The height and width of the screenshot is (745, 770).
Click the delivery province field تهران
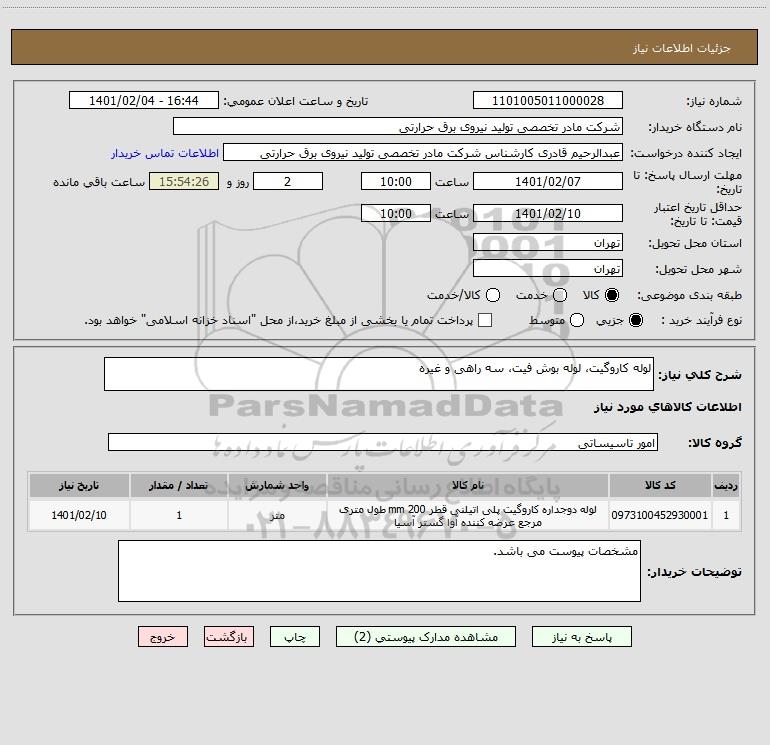[x=548, y=242]
